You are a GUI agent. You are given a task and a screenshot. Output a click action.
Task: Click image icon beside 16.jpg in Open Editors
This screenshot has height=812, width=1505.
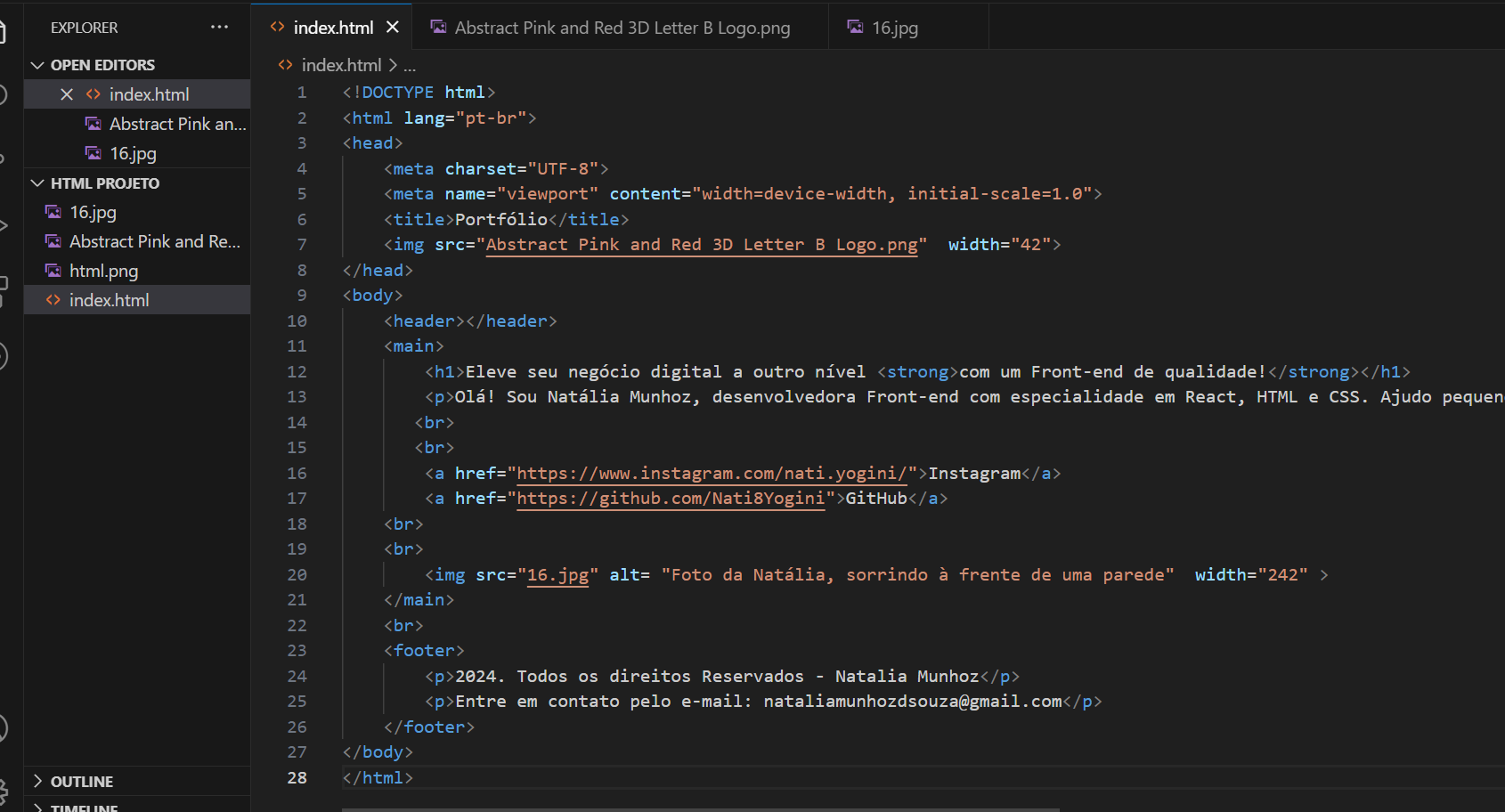pos(93,153)
